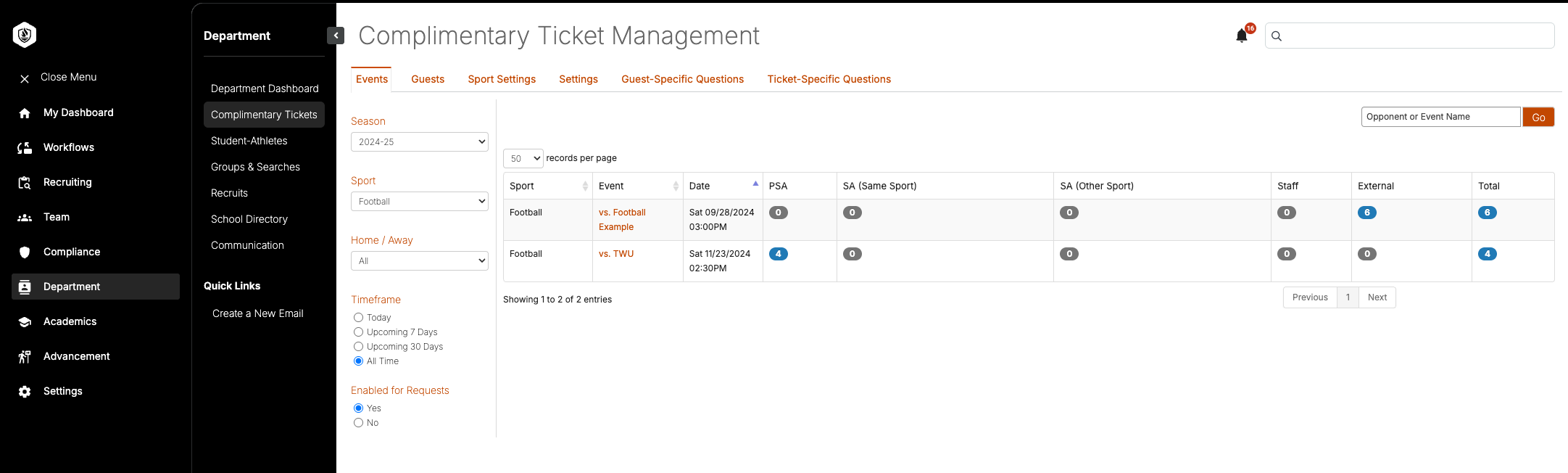The width and height of the screenshot is (1568, 473).
Task: Collapse the Department panel with chevron
Action: [336, 36]
